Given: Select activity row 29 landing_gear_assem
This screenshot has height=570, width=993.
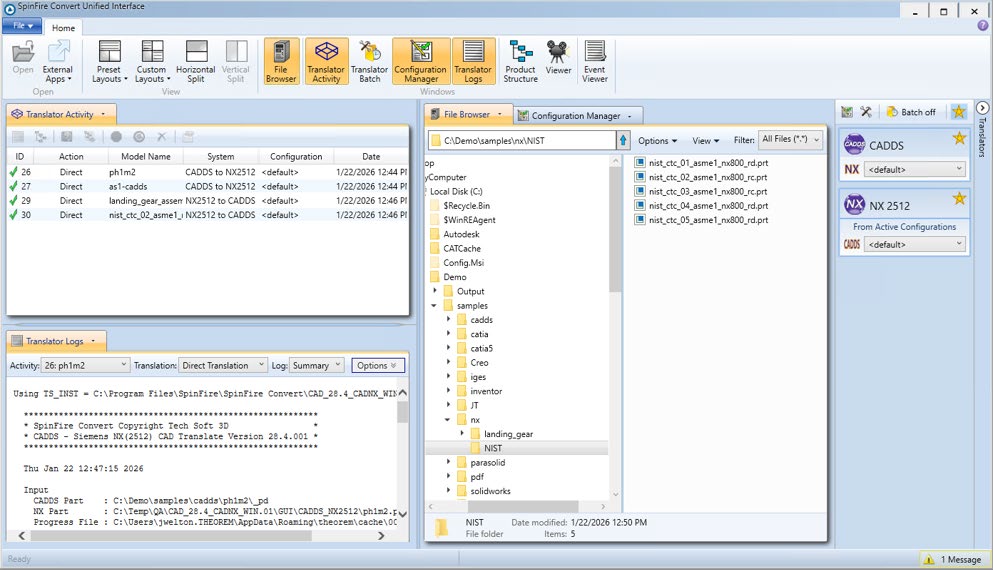Looking at the screenshot, I should click(207, 200).
